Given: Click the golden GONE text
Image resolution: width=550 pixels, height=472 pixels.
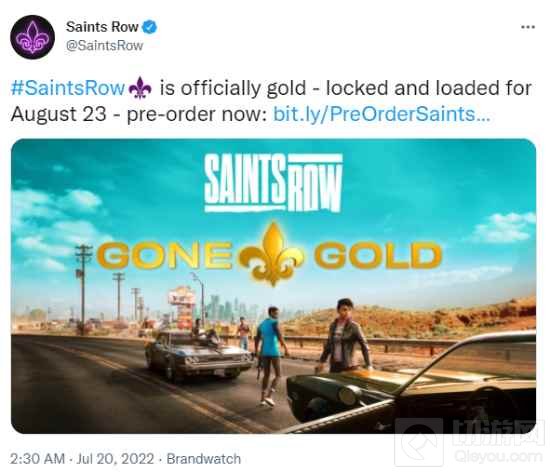Looking at the screenshot, I should (x=164, y=255).
